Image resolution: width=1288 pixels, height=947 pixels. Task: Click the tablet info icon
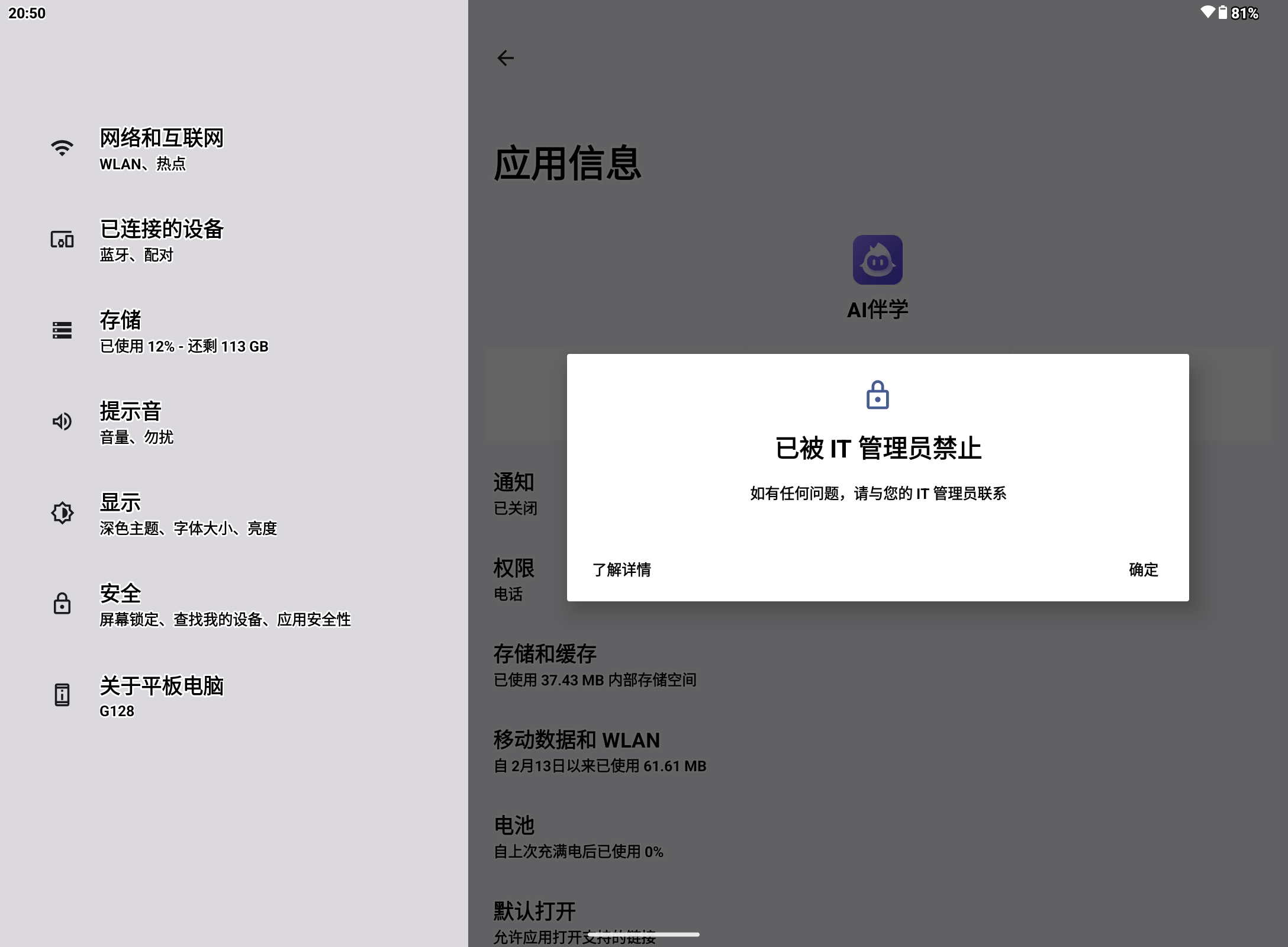coord(62,695)
